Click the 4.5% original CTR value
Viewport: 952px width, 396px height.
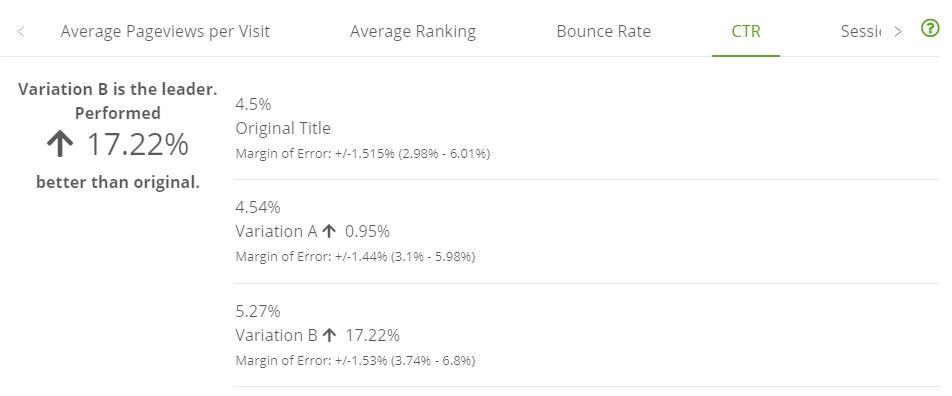253,104
